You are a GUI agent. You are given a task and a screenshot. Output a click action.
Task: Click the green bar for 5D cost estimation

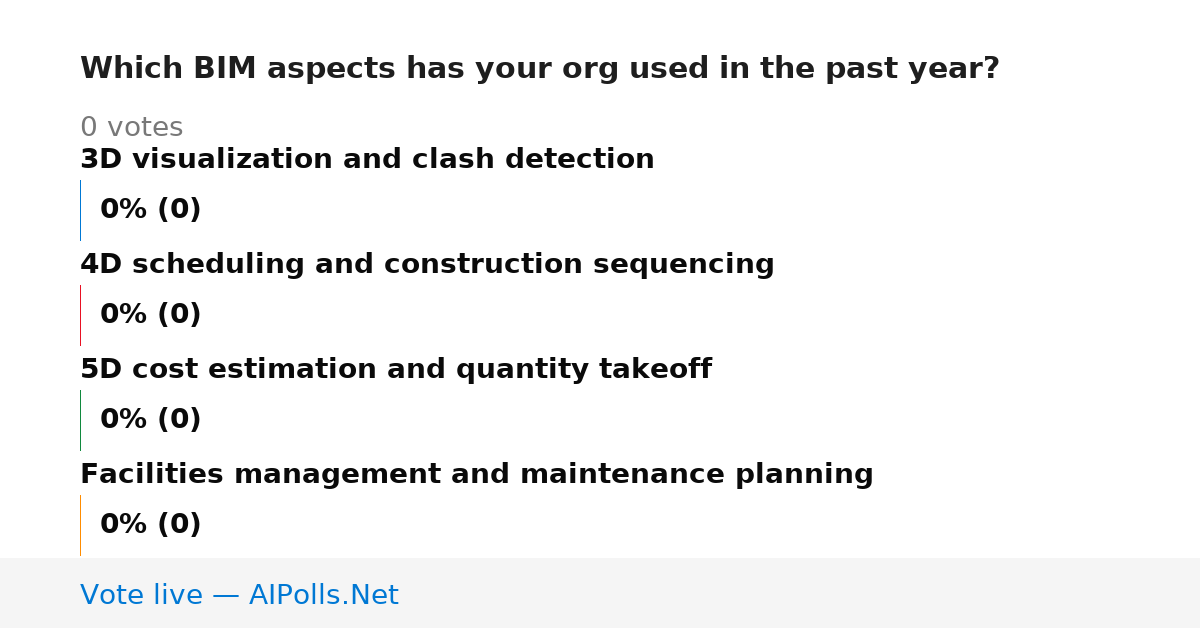[x=80, y=420]
